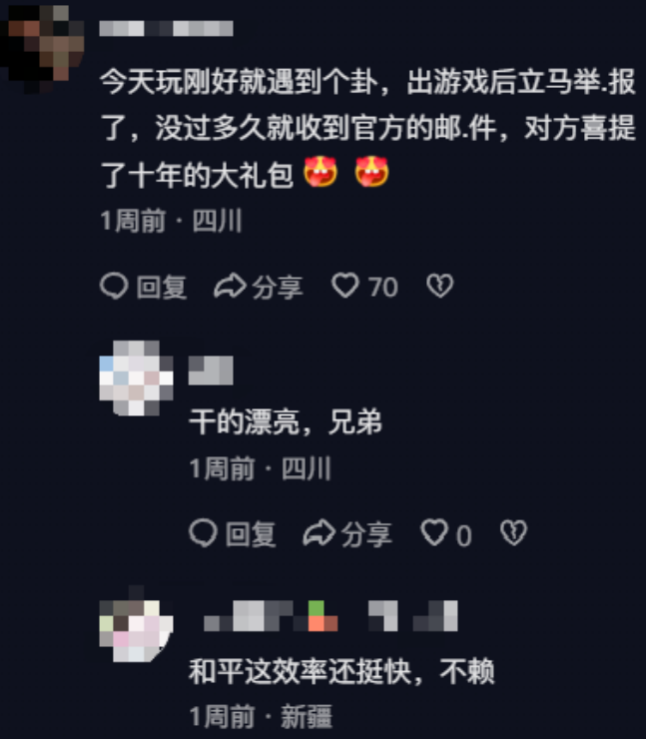646x739 pixels.
Task: Click the comment text '和平这效率还挺快，不赖'
Action: [x=342, y=671]
